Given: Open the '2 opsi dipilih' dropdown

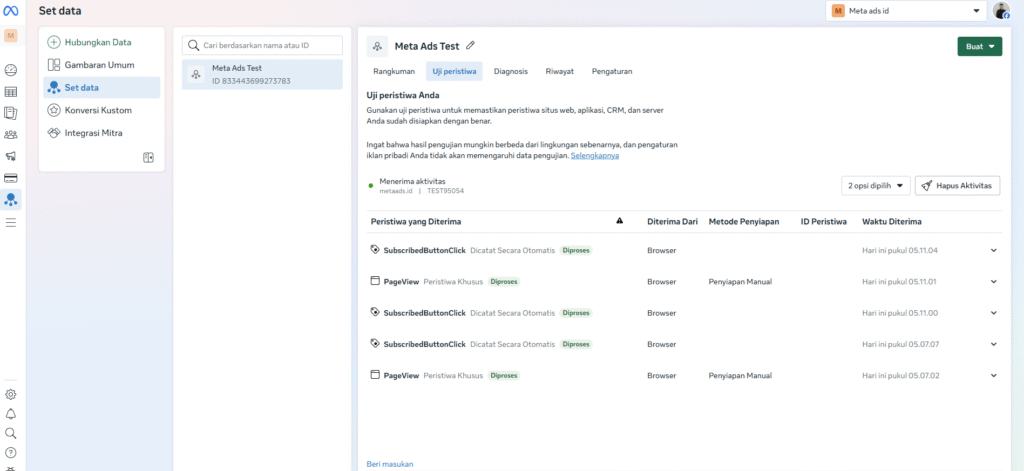Looking at the screenshot, I should pyautogui.click(x=875, y=186).
